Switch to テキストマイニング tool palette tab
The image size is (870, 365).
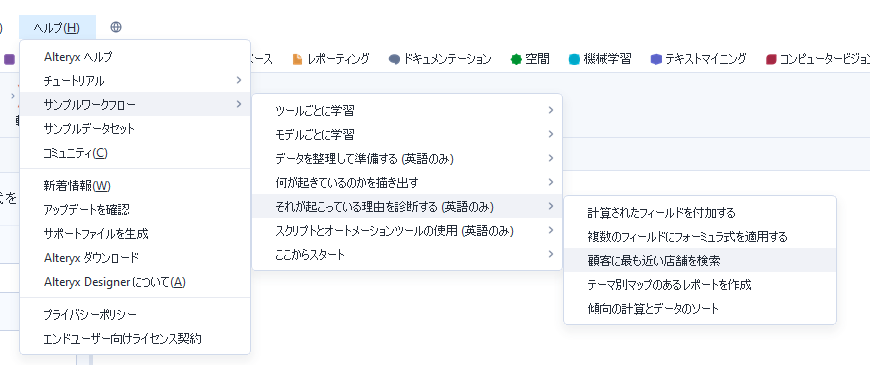(699, 59)
